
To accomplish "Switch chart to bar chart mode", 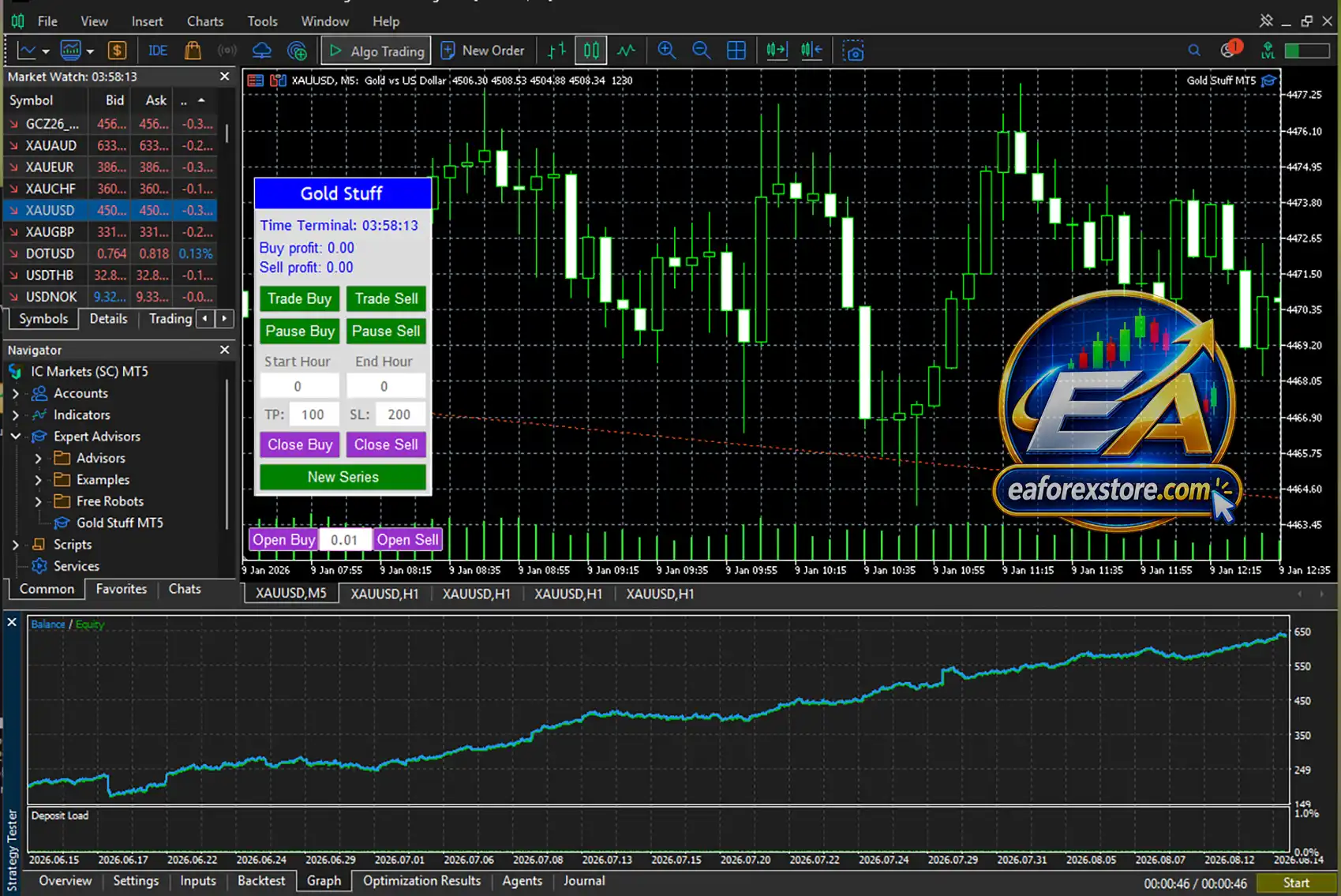I will 556,51.
